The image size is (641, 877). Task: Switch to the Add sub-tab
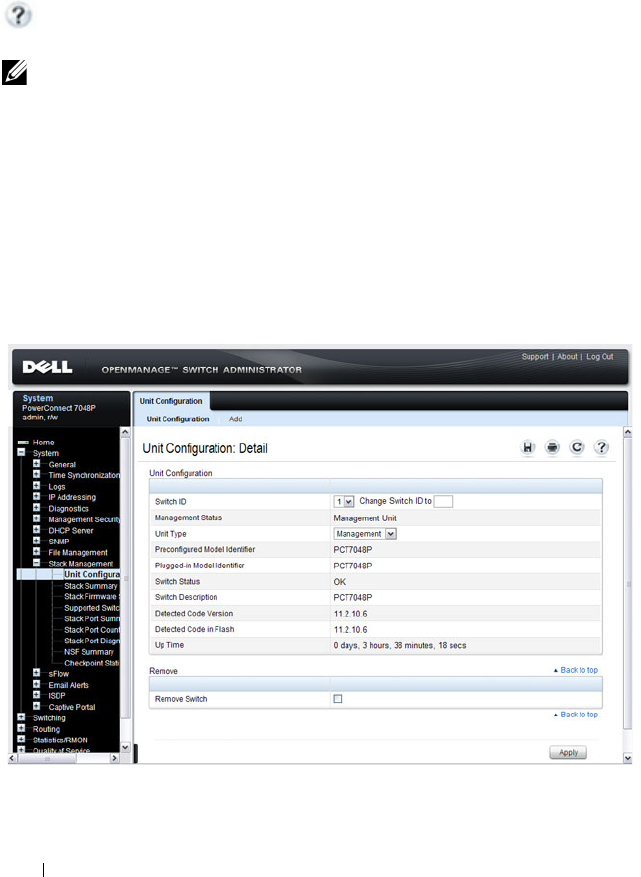(235, 419)
